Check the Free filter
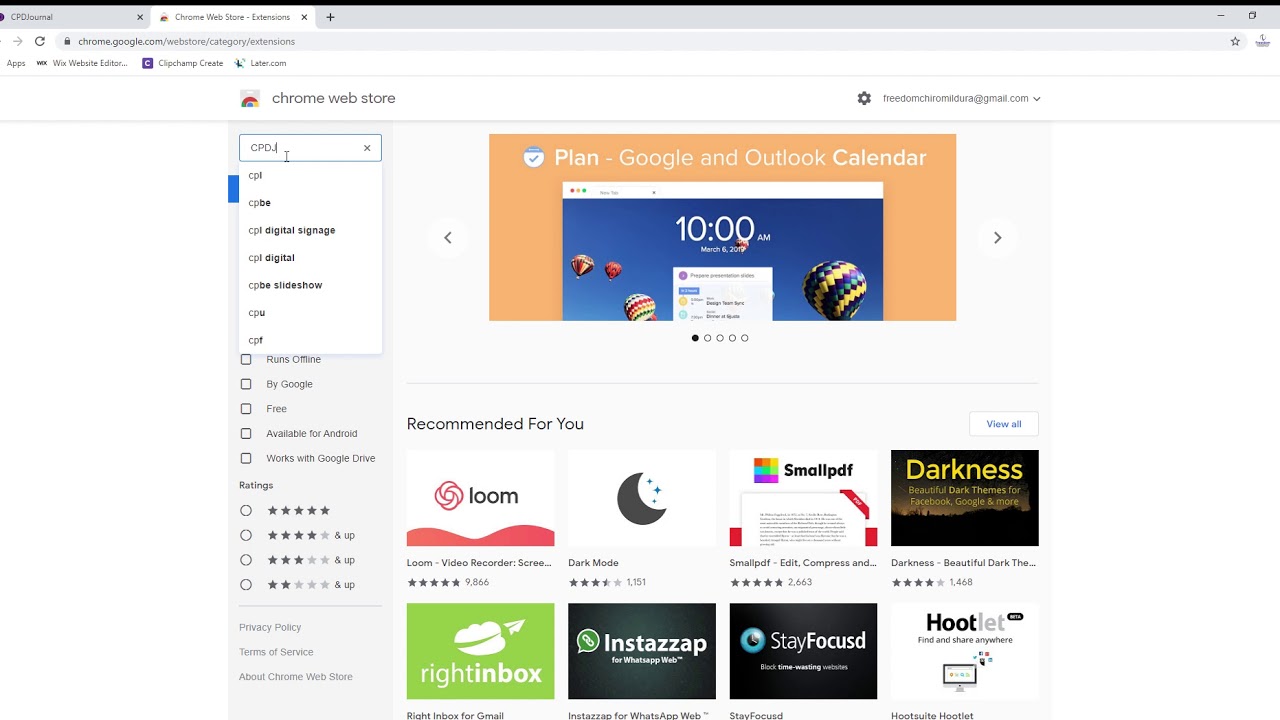Screen dimensions: 1280x720 (246, 409)
